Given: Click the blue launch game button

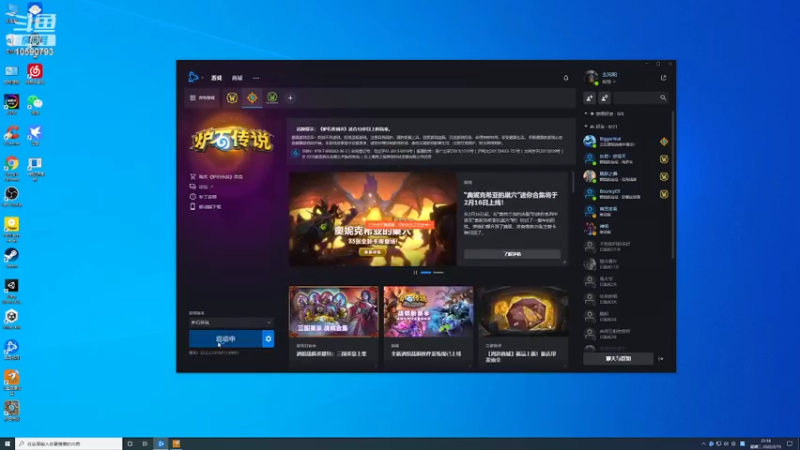Looking at the screenshot, I should coord(226,339).
